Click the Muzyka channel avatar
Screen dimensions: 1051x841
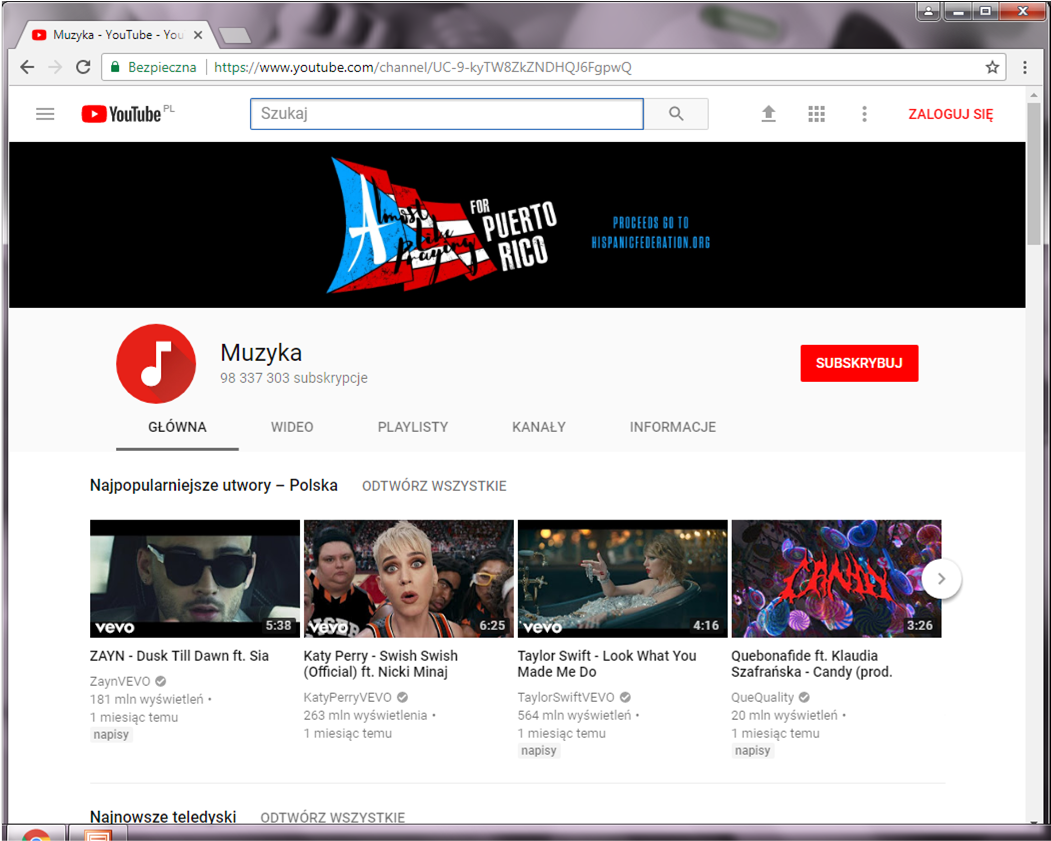coord(156,363)
